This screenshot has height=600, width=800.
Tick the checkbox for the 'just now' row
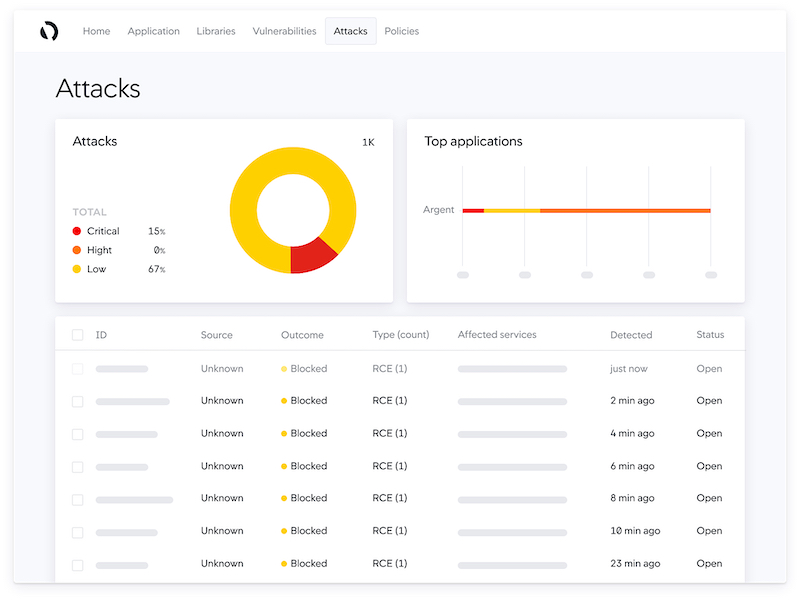(78, 369)
